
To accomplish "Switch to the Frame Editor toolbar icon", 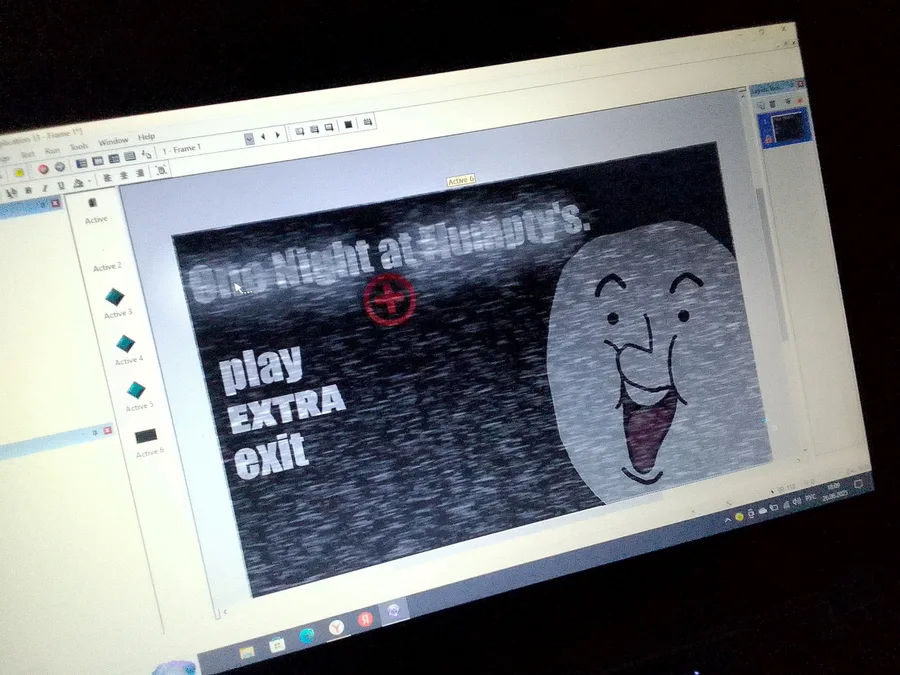I will click(98, 161).
